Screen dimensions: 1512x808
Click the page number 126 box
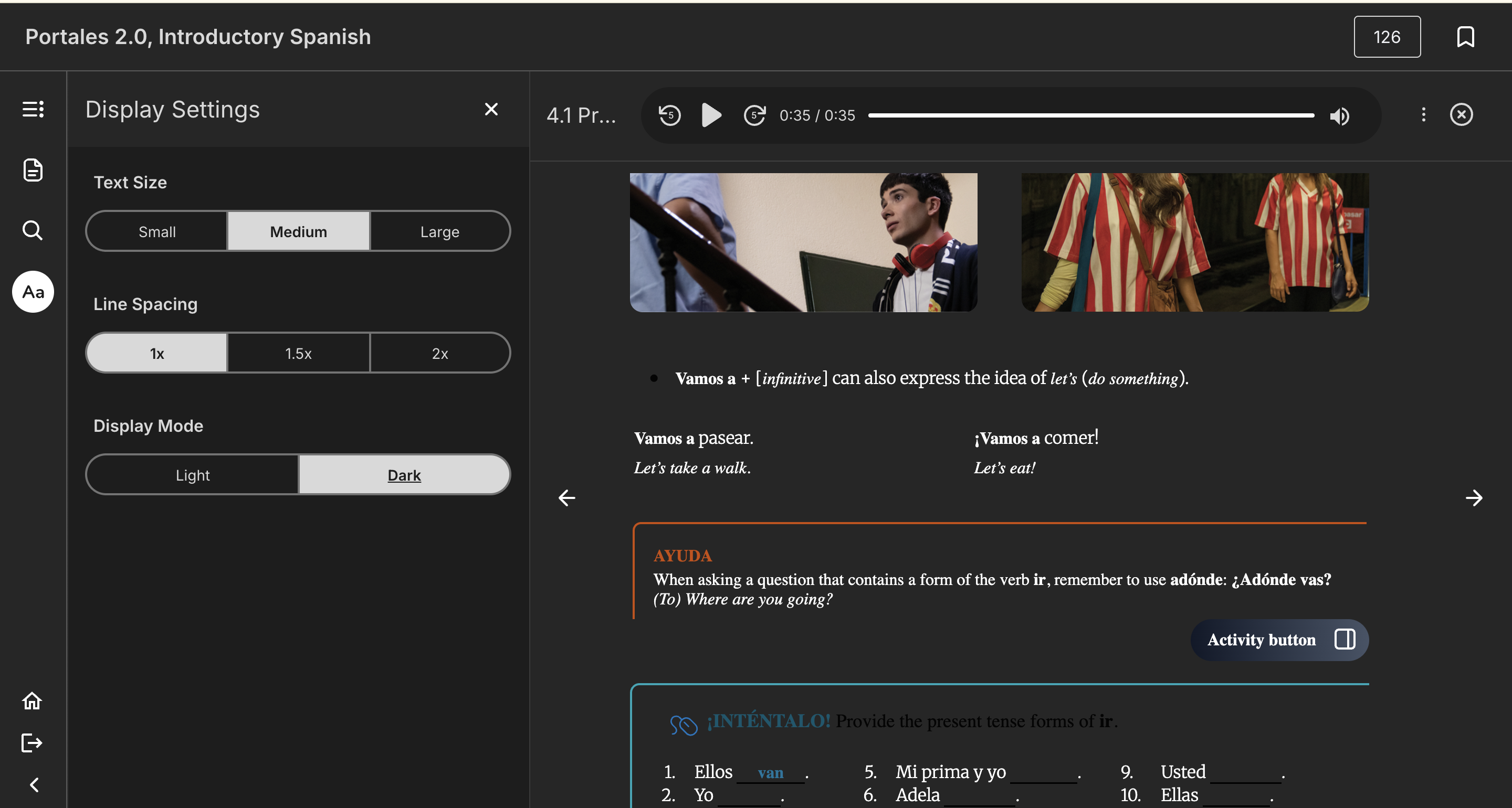tap(1387, 37)
